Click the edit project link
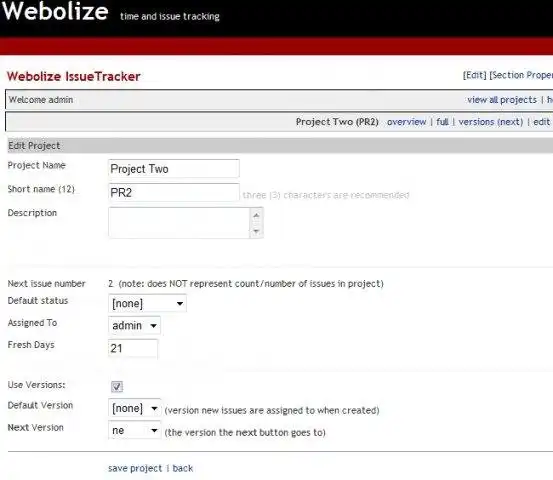553x480 pixels. coord(541,122)
